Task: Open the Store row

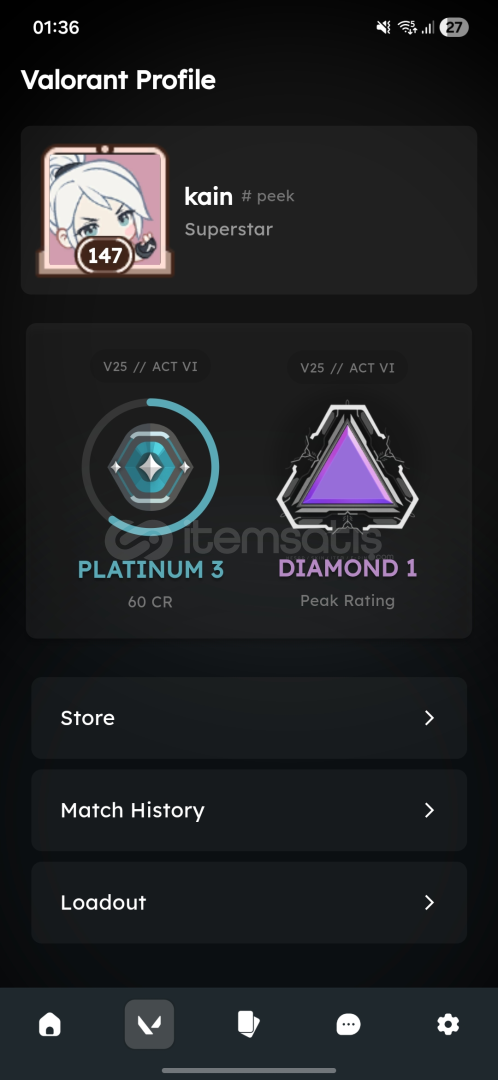Action: click(x=249, y=718)
